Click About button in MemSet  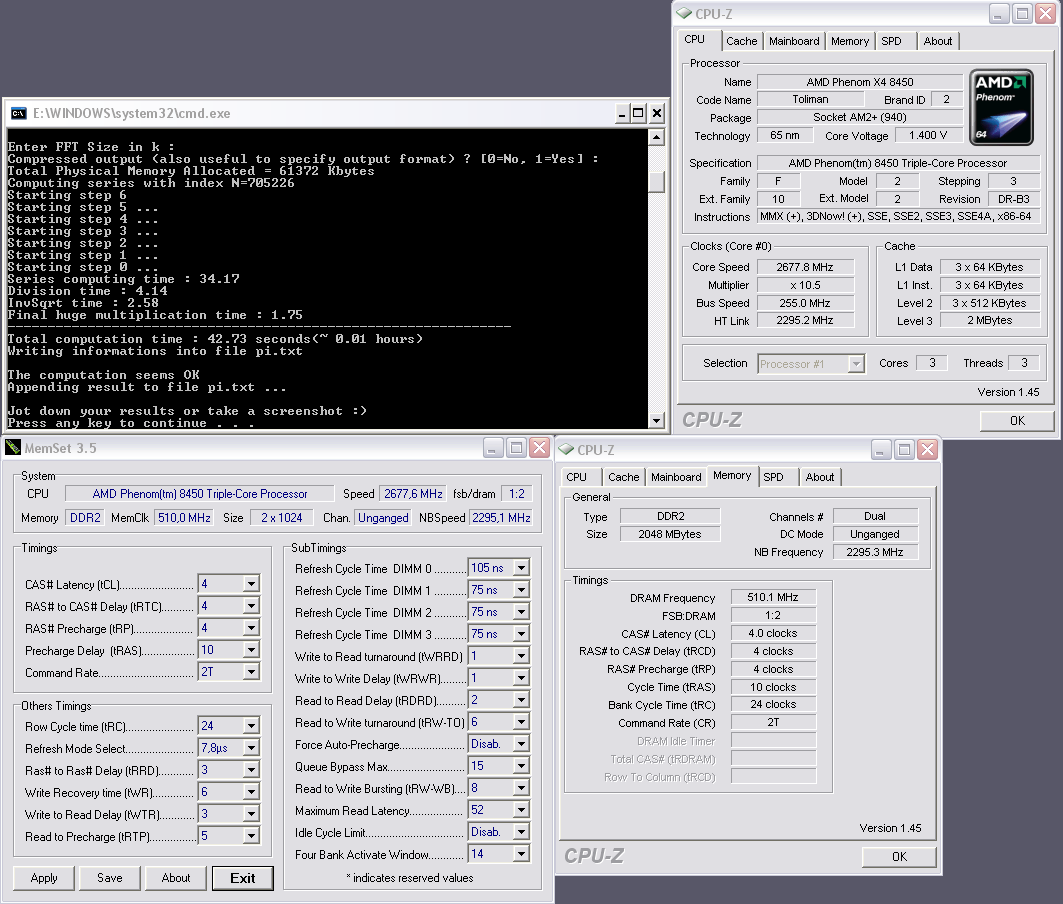pyautogui.click(x=176, y=878)
